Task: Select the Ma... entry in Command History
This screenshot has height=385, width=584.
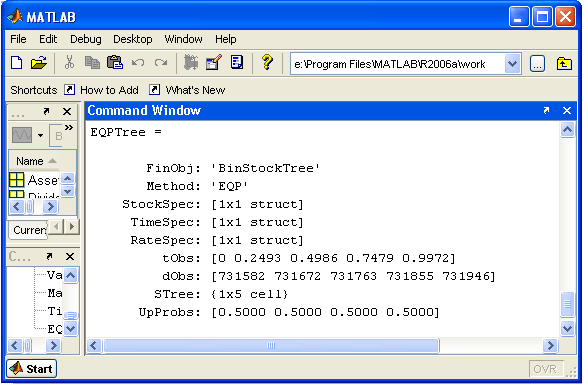Action: point(54,293)
